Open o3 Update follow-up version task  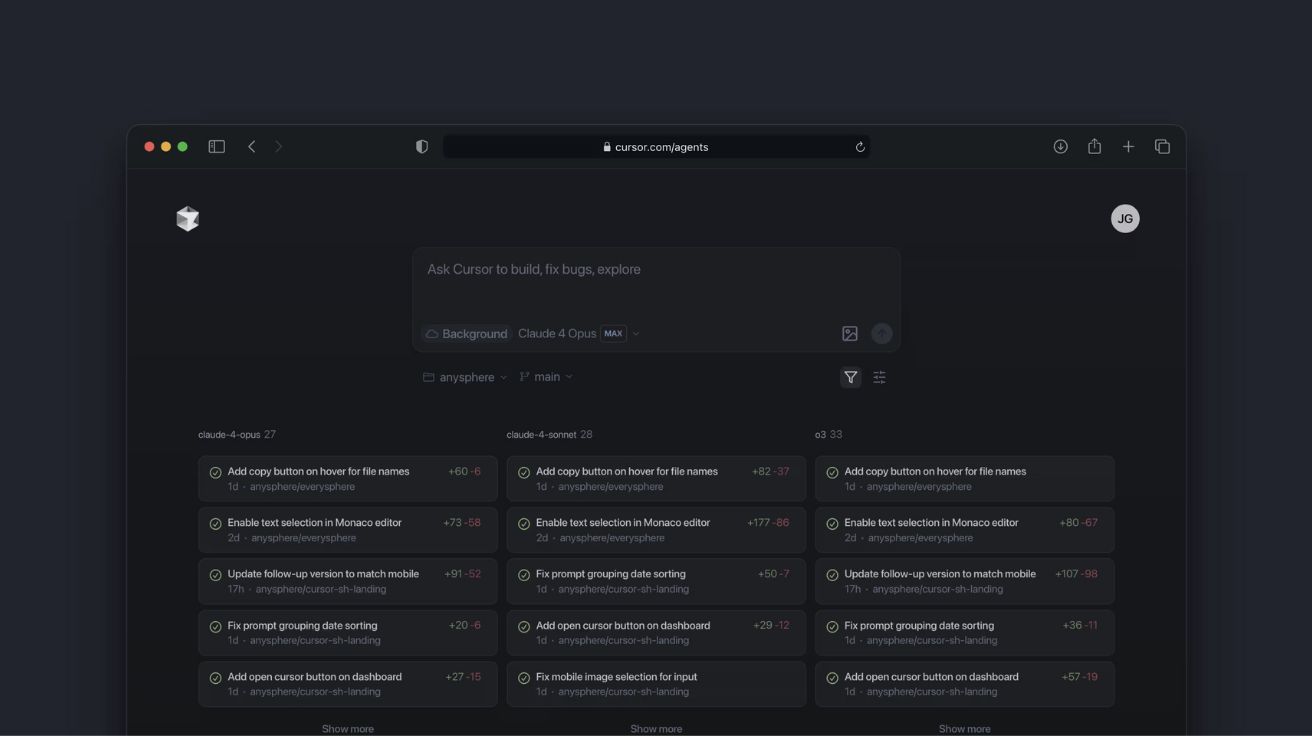pos(965,581)
